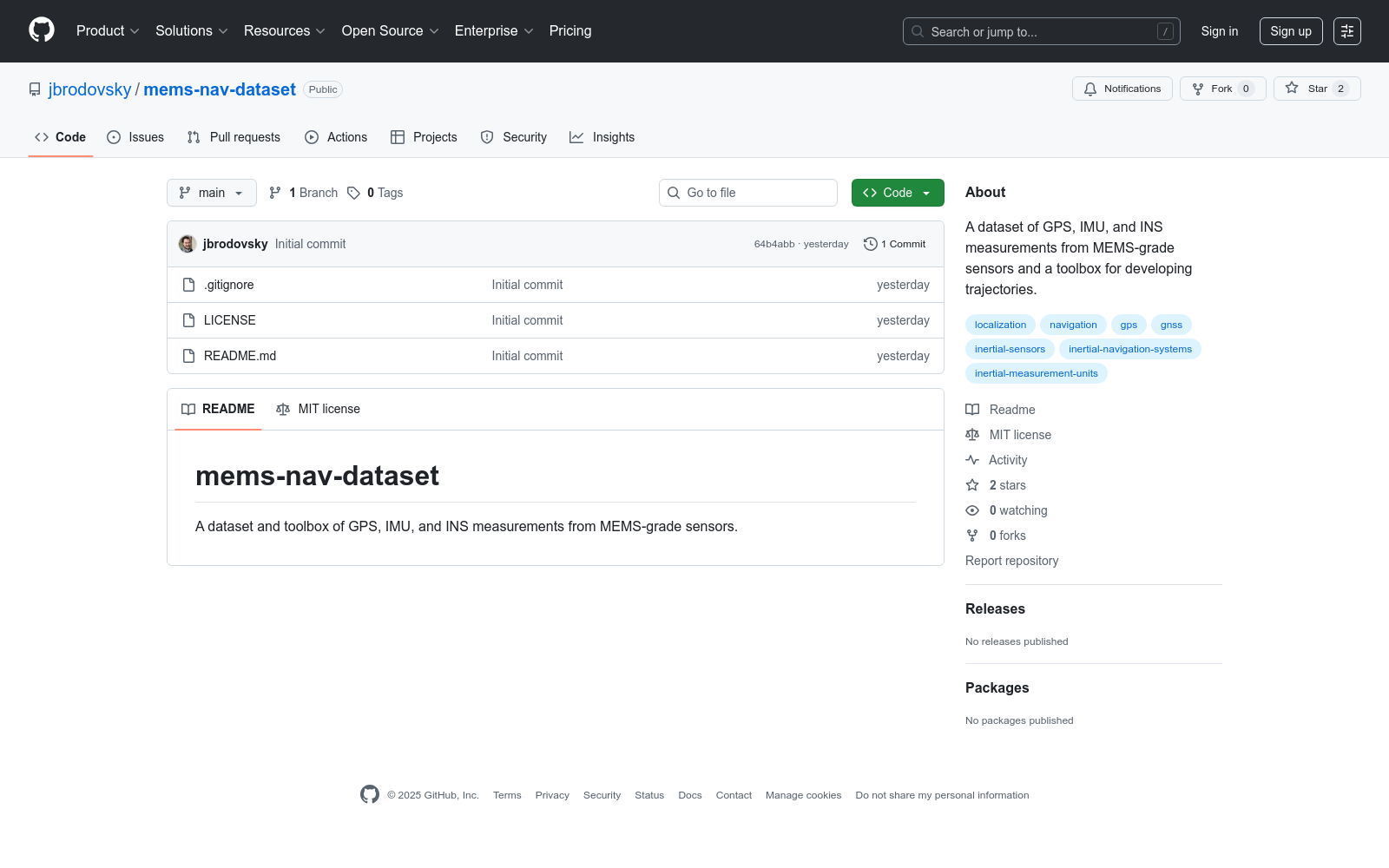Click Report repository
Image resolution: width=1389 pixels, height=868 pixels.
1011,561
